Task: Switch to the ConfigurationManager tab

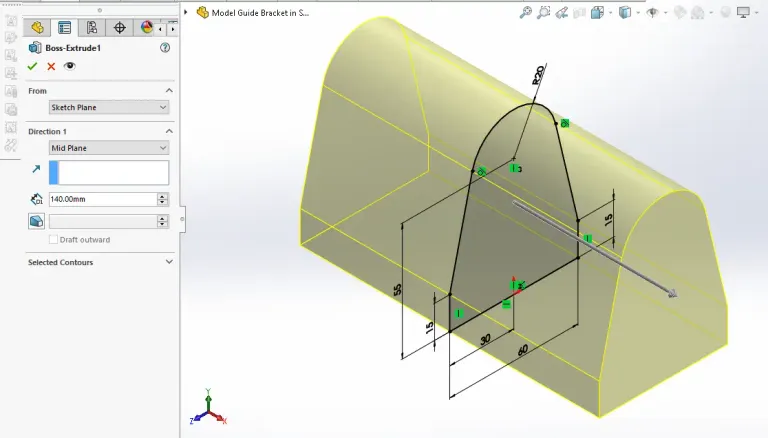Action: (x=92, y=28)
